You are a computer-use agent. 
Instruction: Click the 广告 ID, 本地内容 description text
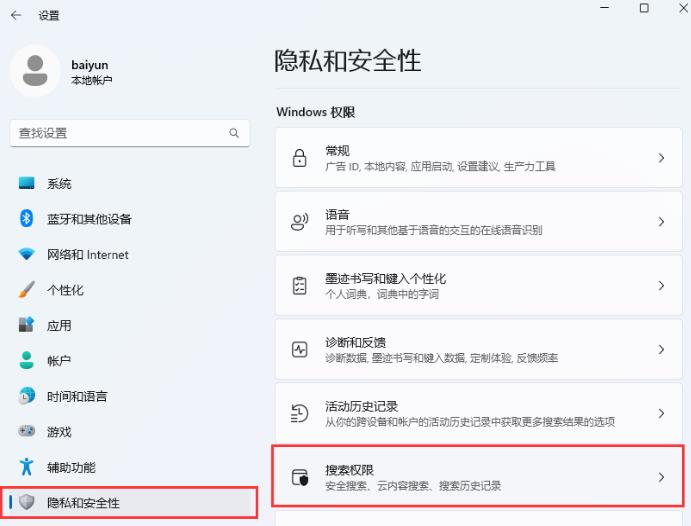(440, 167)
